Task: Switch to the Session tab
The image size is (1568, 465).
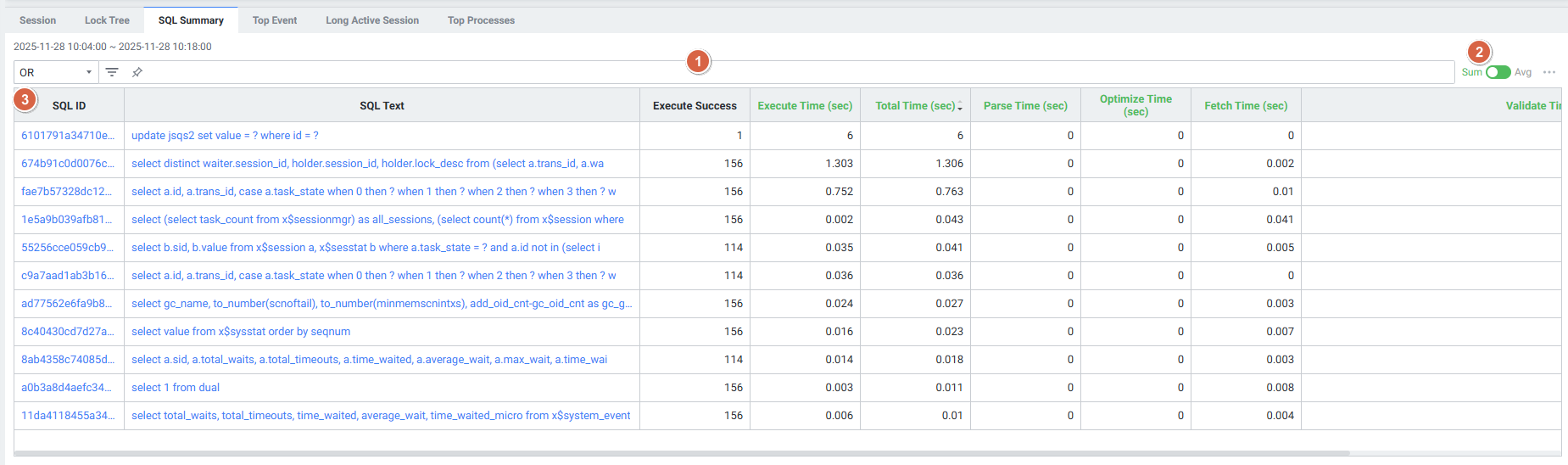Action: click(x=37, y=20)
